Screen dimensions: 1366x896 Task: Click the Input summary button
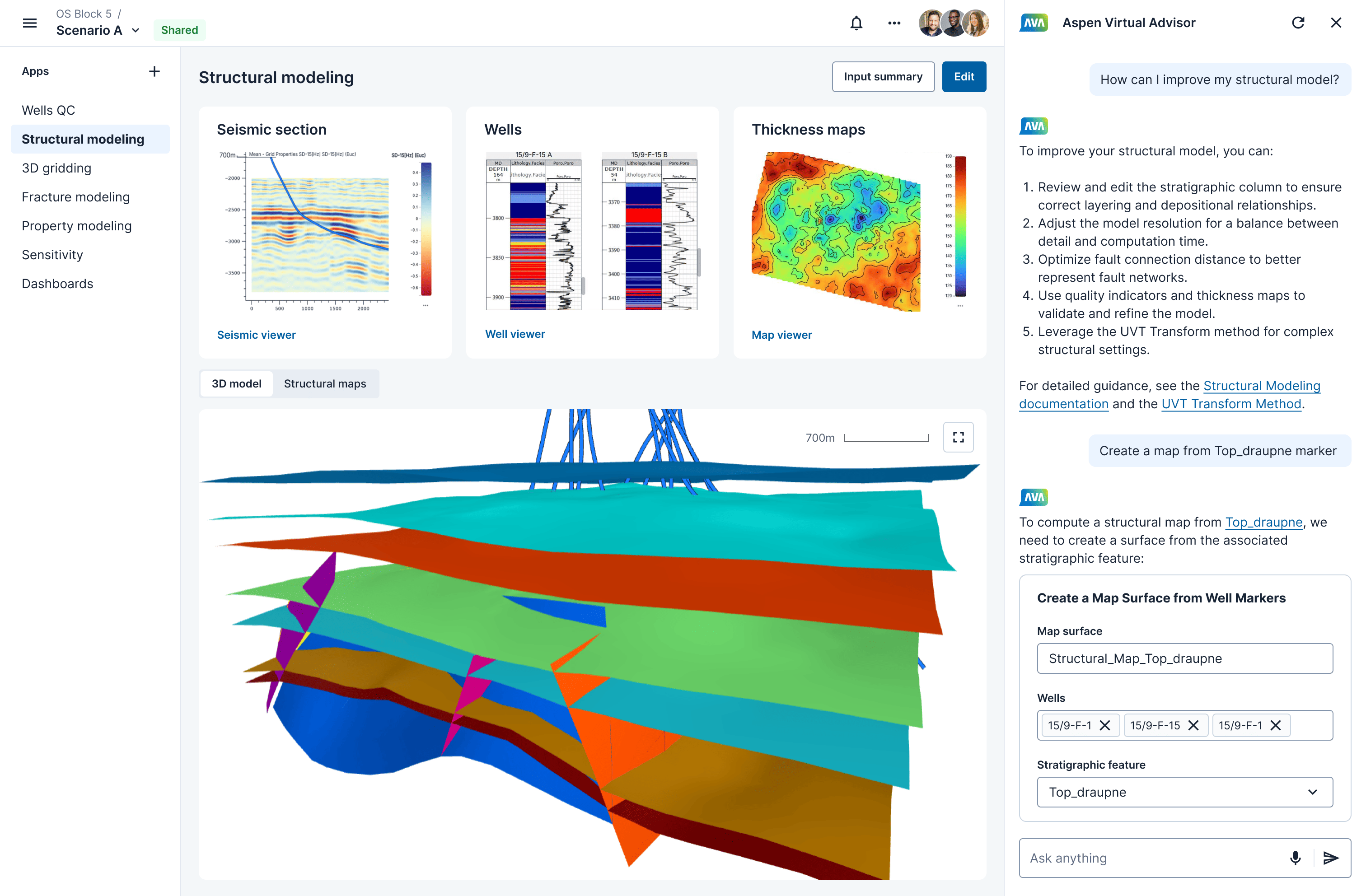883,77
